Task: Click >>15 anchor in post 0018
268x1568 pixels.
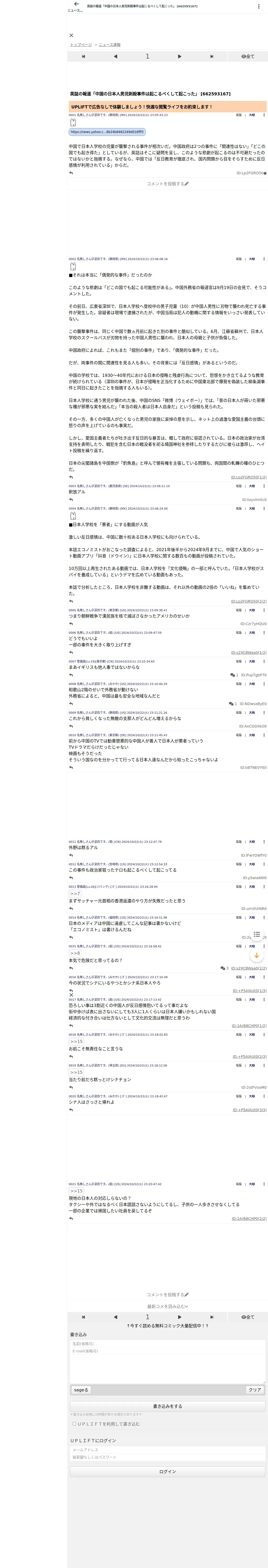Action: pos(76,1041)
